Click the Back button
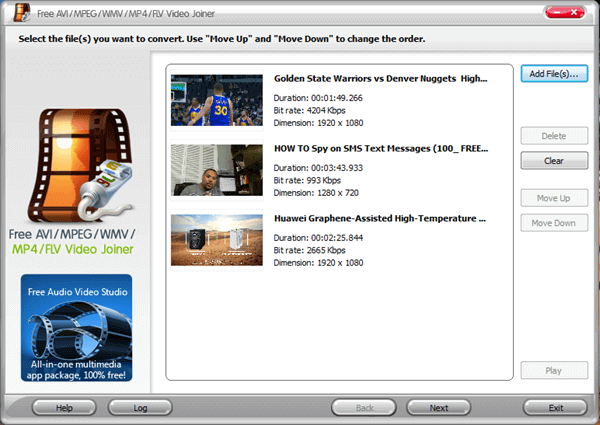Viewport: 600px width, 425px height. pos(364,408)
